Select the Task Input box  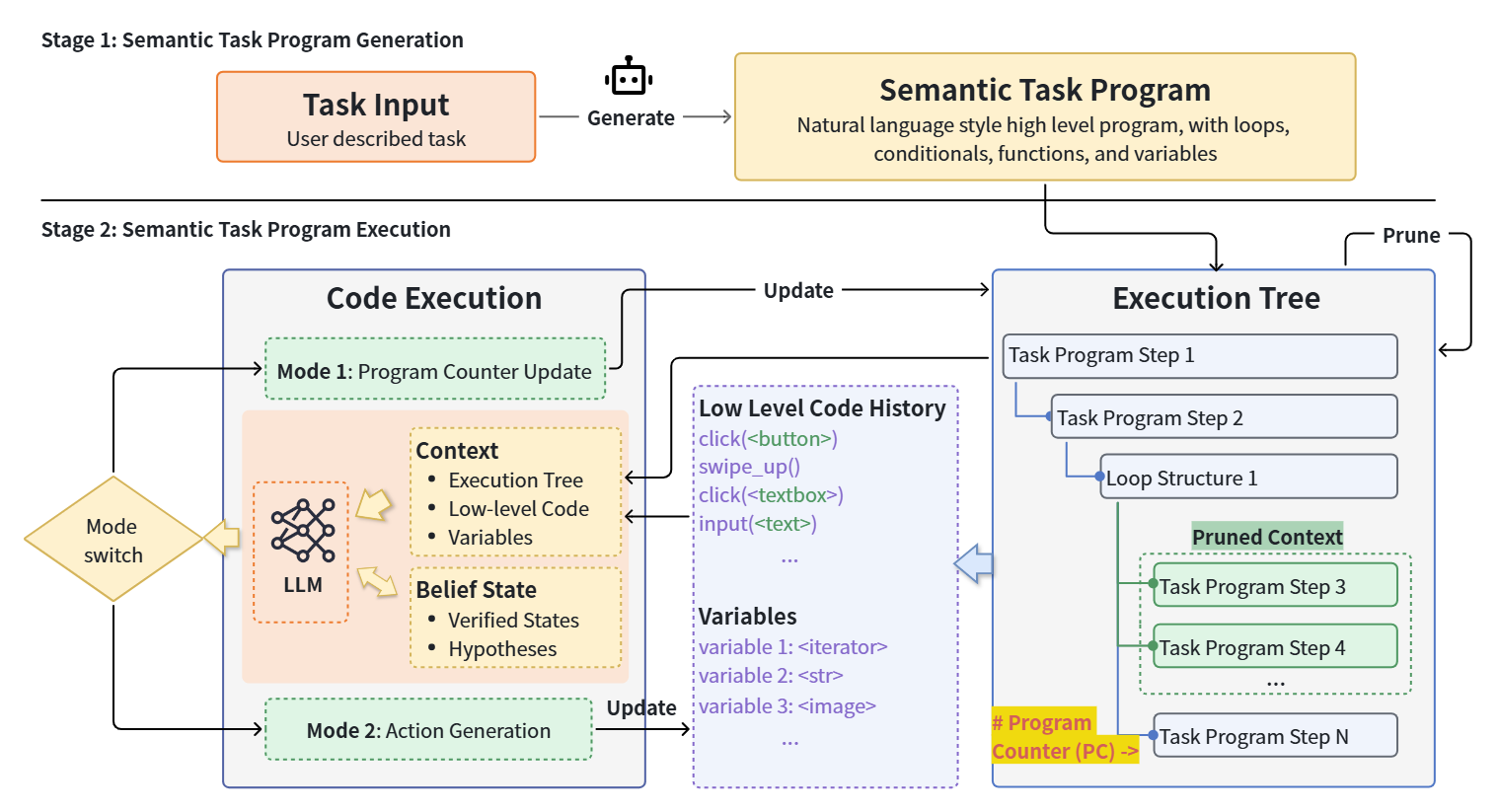[x=376, y=116]
